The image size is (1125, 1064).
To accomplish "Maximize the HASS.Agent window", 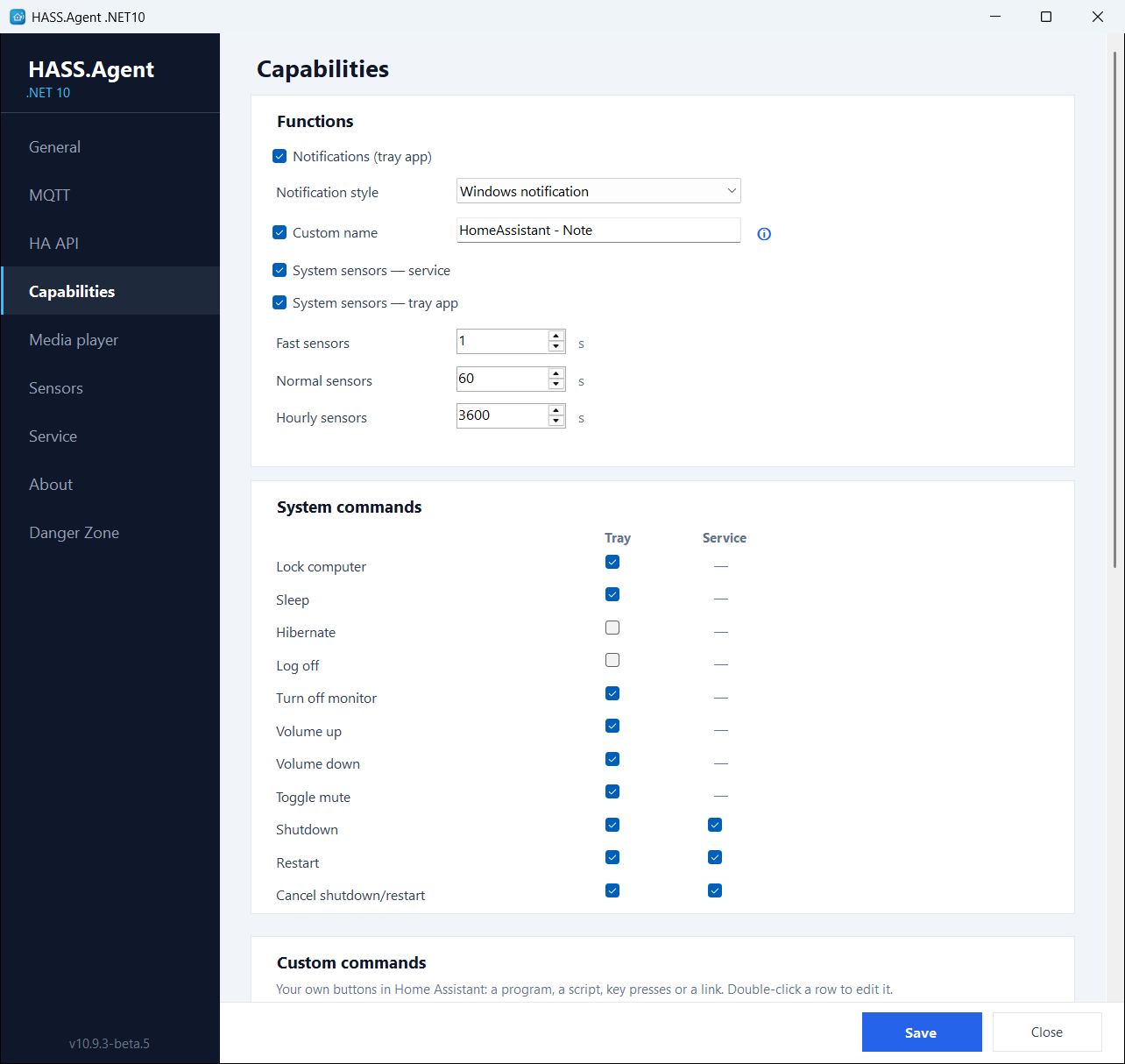I will 1046,17.
